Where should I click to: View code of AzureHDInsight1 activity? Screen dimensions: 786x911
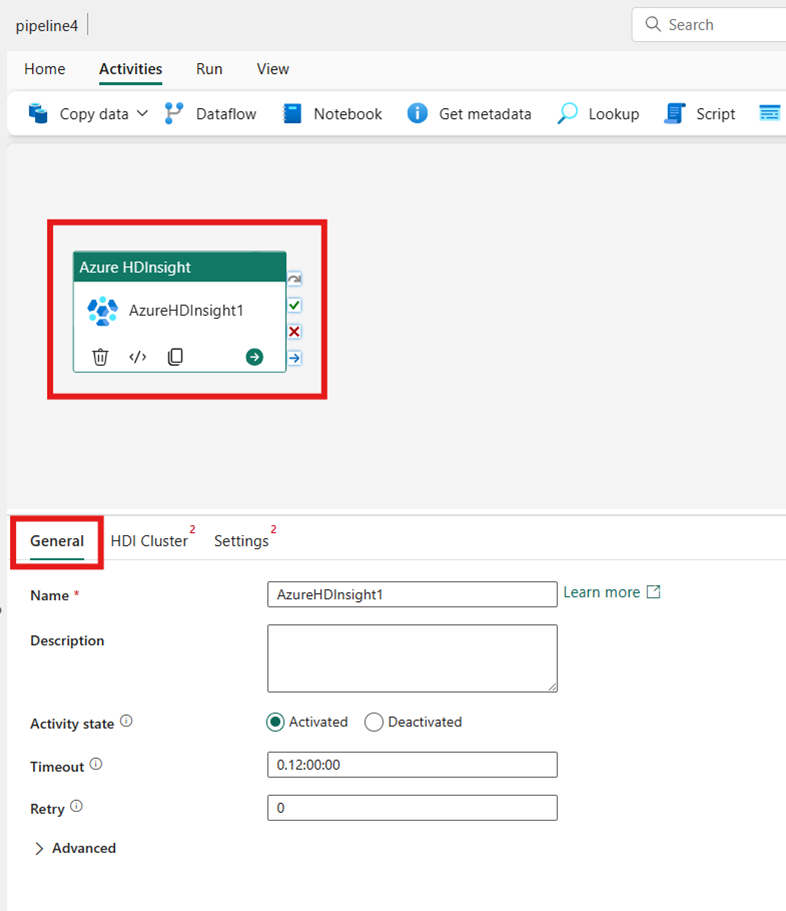138,357
